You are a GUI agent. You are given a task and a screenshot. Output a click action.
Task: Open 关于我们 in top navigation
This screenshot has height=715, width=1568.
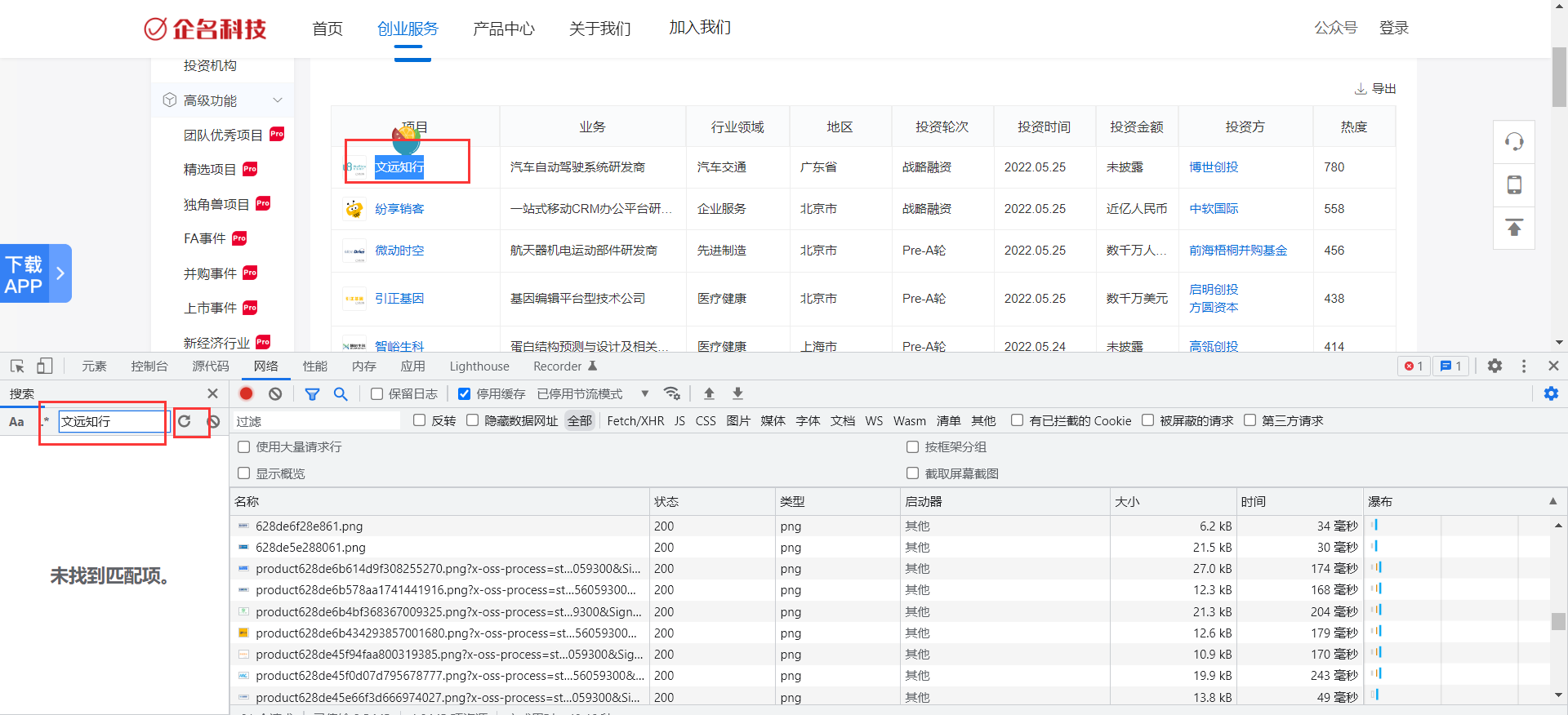(600, 29)
